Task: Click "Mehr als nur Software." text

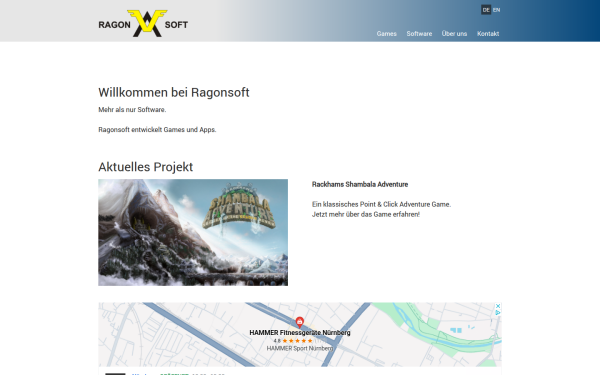Action: [132, 109]
